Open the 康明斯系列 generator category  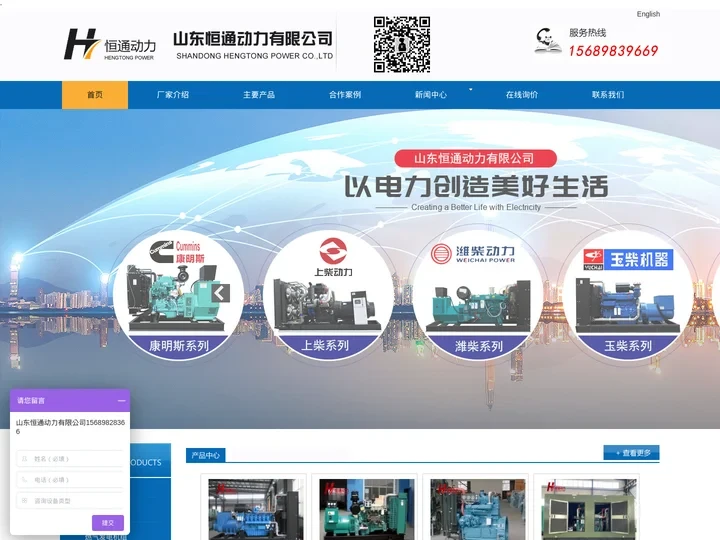179,345
